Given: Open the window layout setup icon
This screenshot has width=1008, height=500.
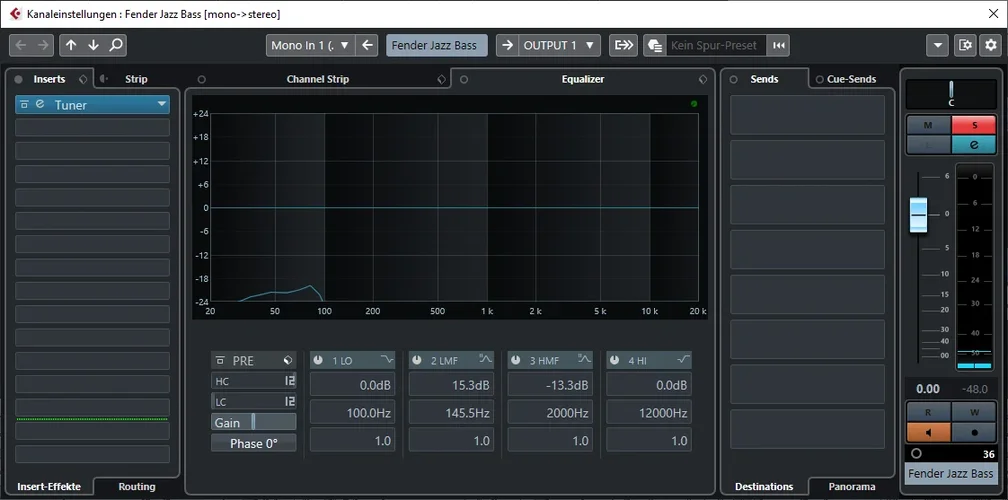Looking at the screenshot, I should tap(965, 45).
